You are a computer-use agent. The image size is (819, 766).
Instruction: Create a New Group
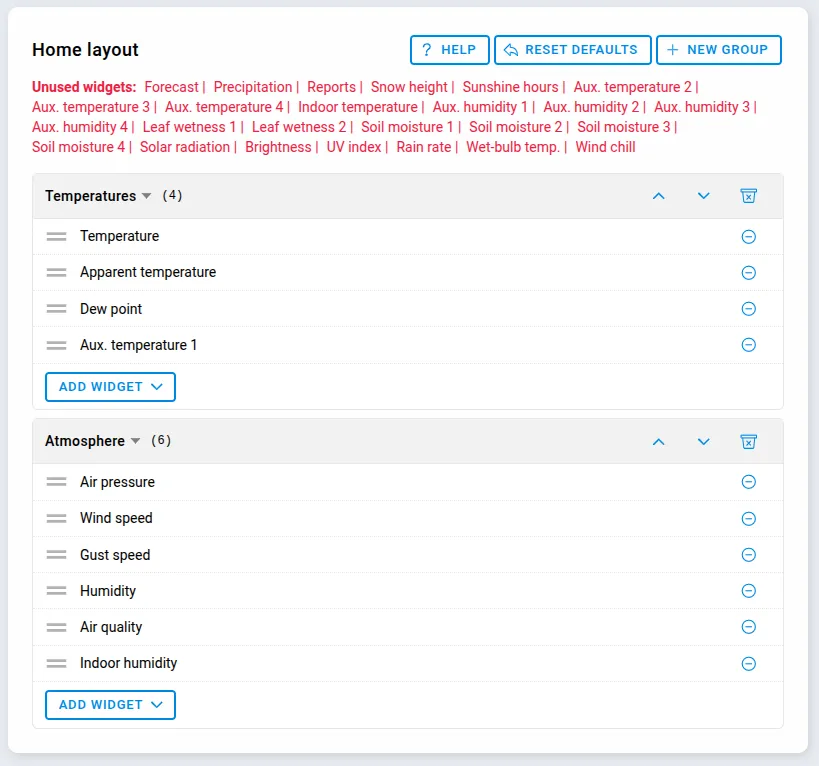click(719, 50)
